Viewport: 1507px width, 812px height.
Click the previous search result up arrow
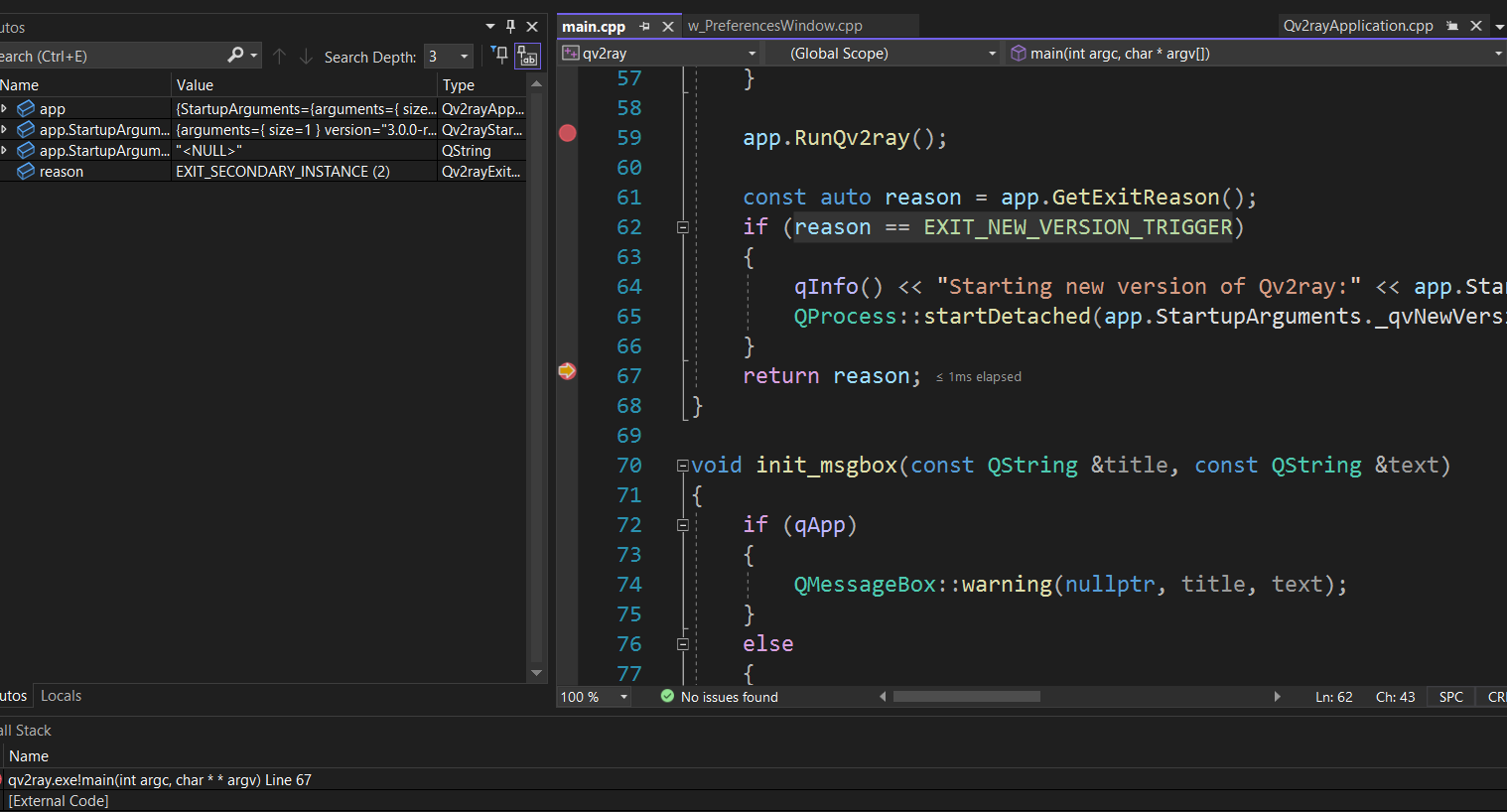pos(280,57)
